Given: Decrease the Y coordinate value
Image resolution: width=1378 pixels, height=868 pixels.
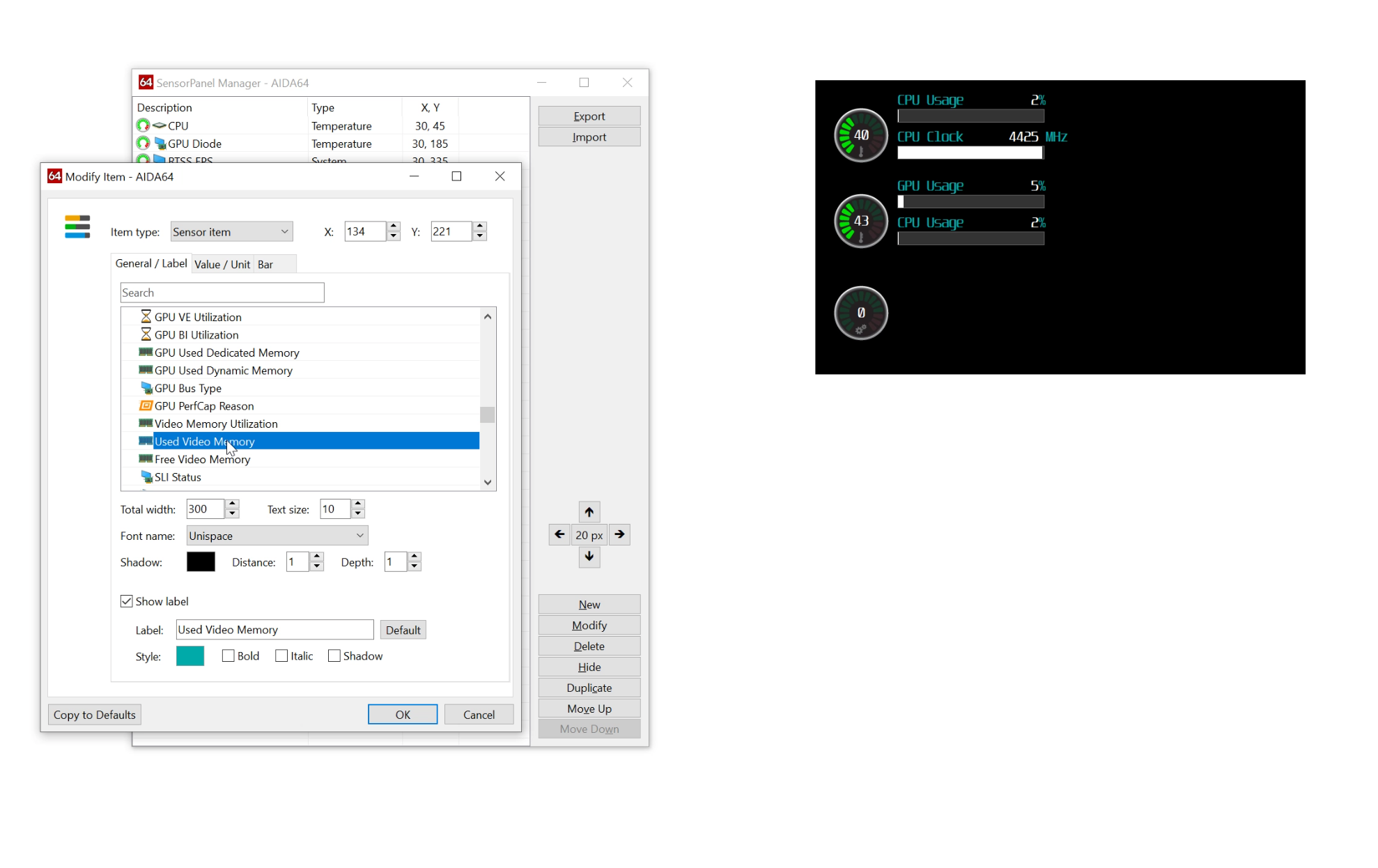Looking at the screenshot, I should tap(480, 236).
